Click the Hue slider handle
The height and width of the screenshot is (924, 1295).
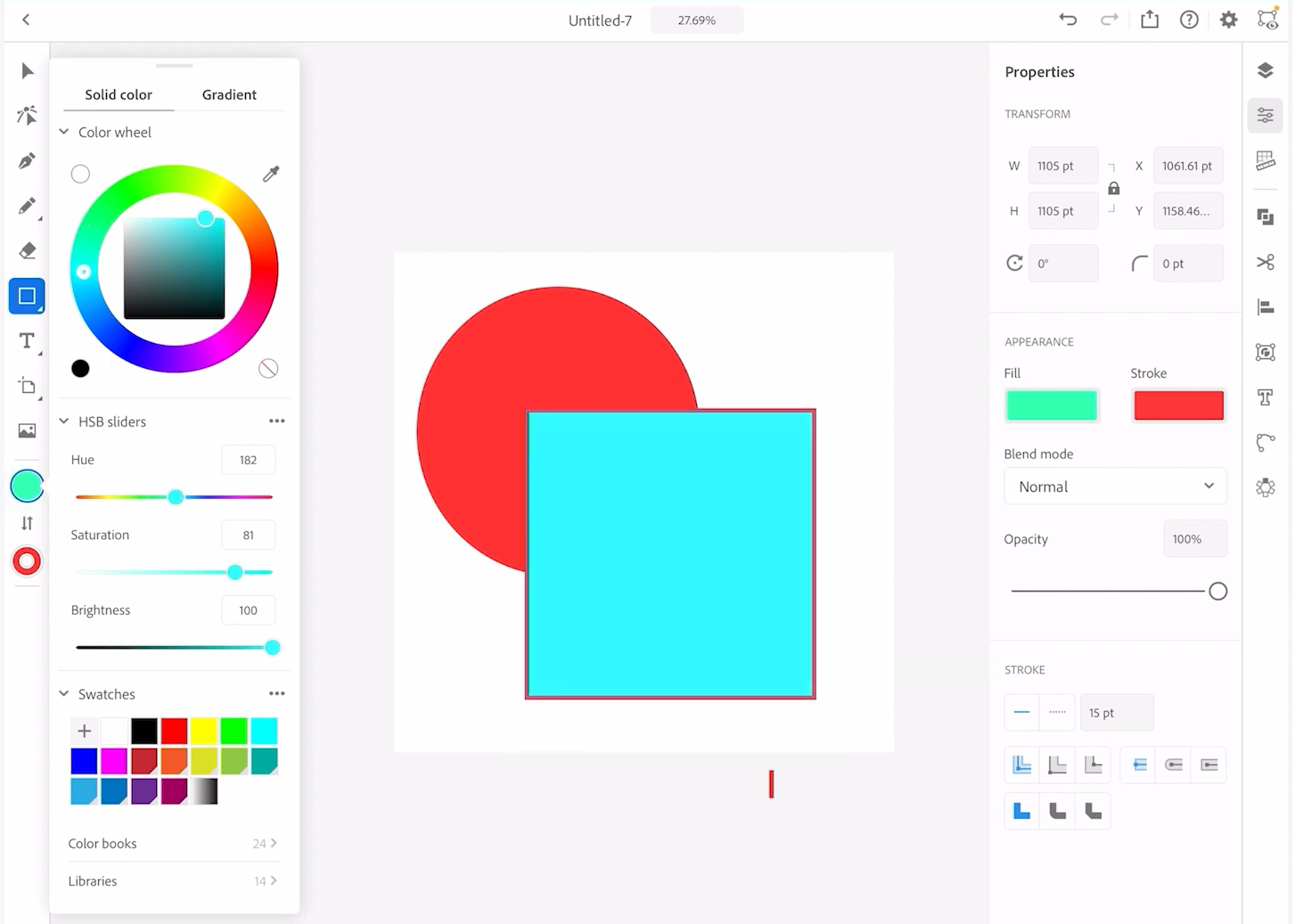click(x=176, y=497)
